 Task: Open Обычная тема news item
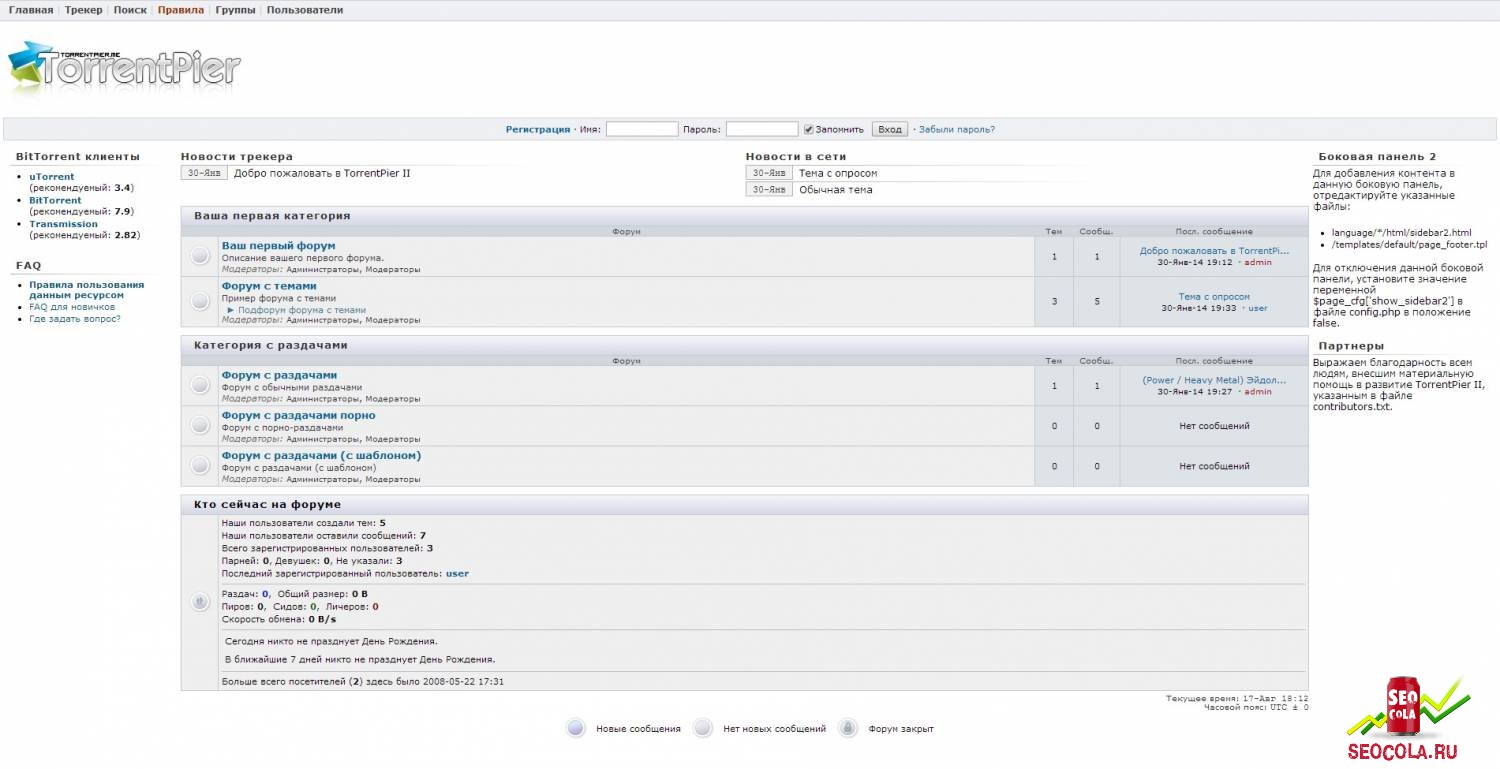click(835, 189)
